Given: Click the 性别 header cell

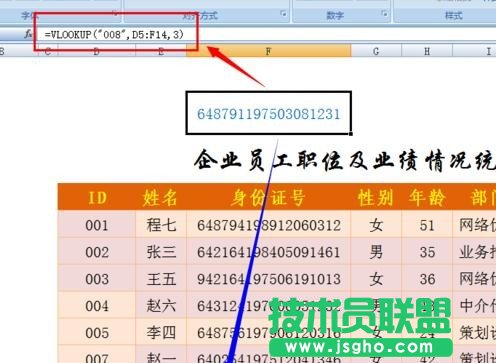Looking at the screenshot, I should pyautogui.click(x=376, y=197).
